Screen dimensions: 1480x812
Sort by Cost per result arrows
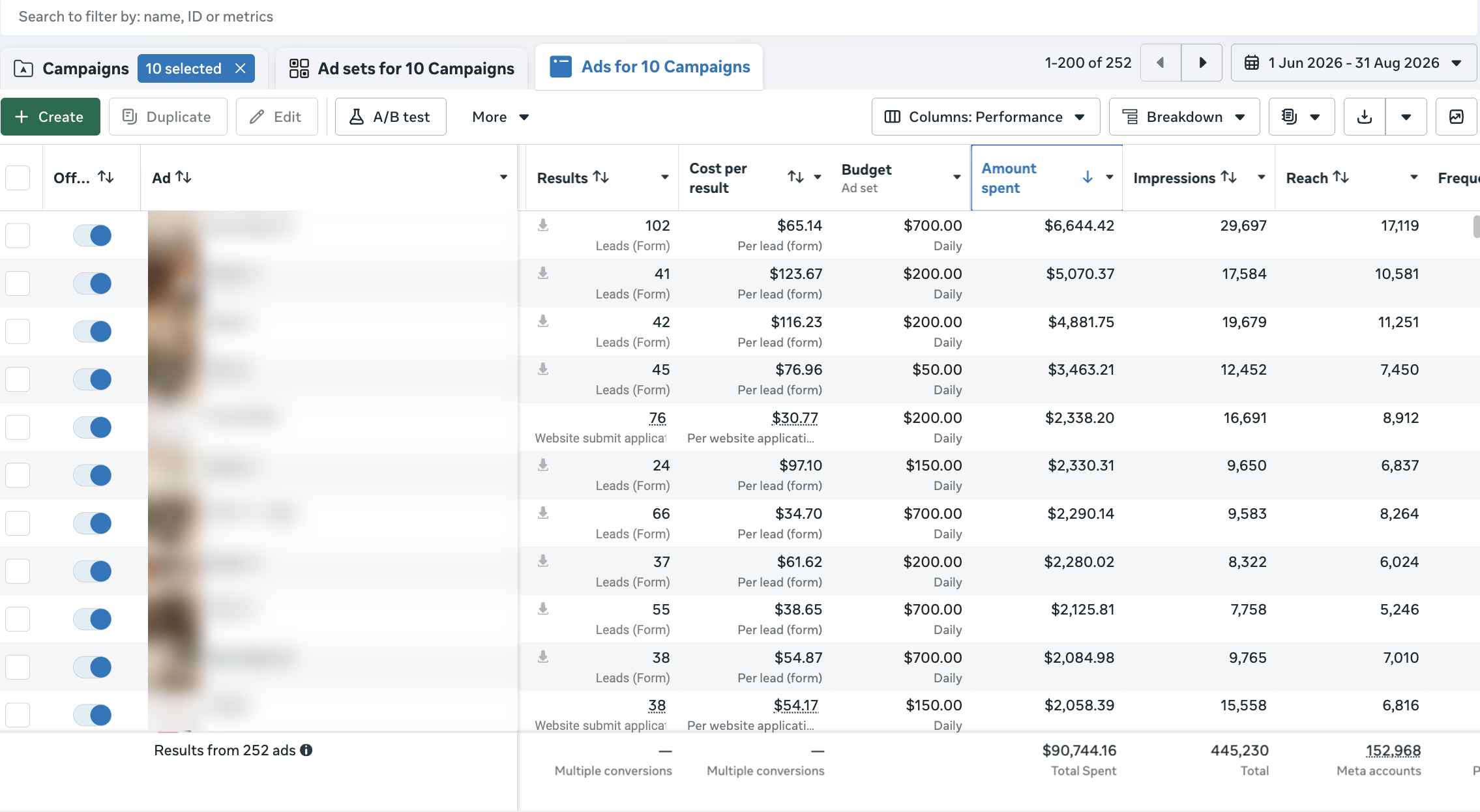point(795,177)
